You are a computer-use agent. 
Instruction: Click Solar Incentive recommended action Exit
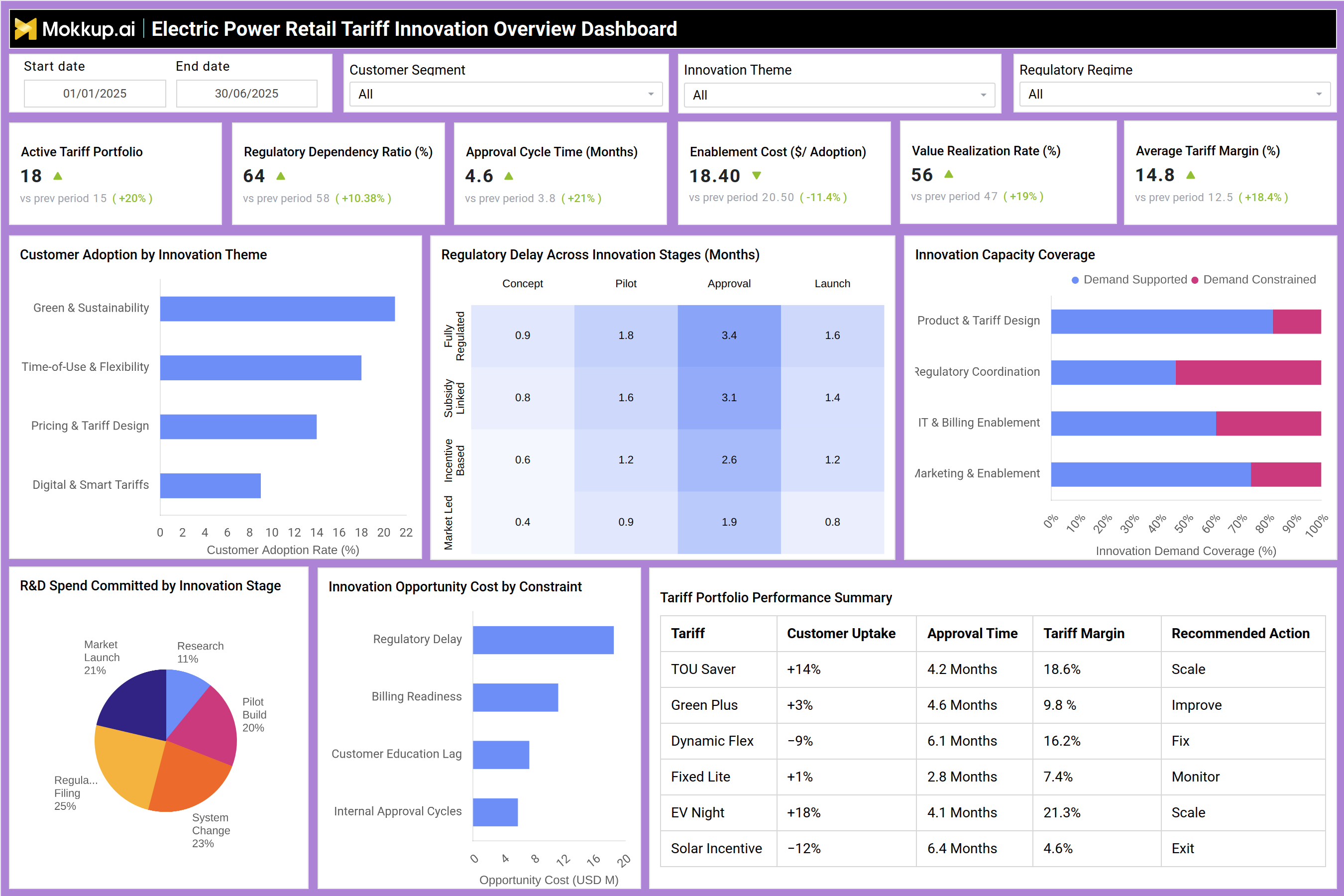pyautogui.click(x=1182, y=849)
